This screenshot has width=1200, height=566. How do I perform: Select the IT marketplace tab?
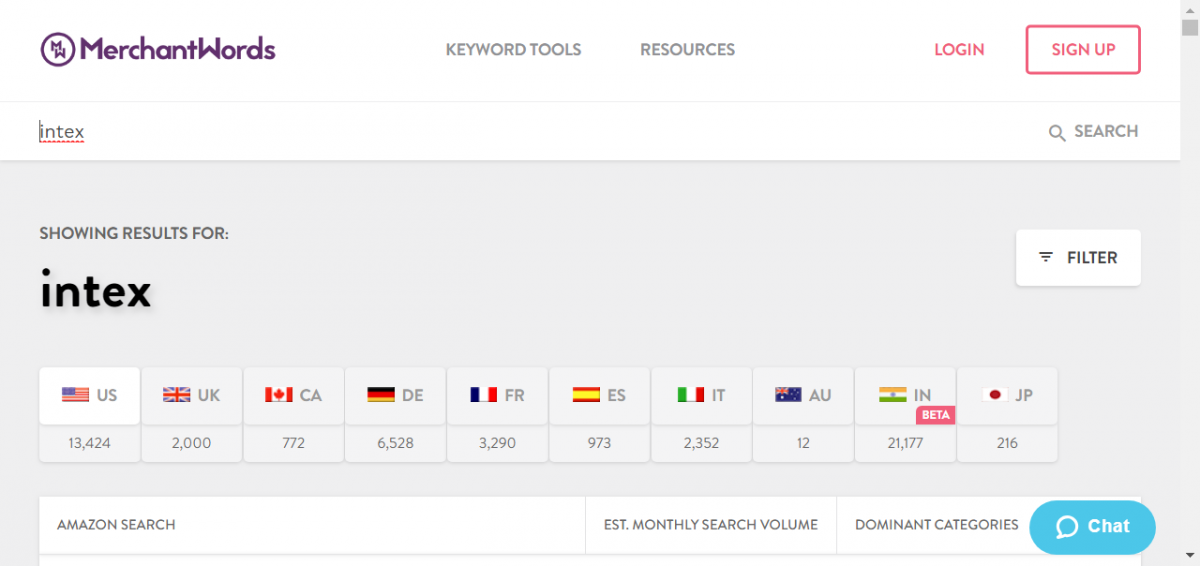click(x=702, y=395)
